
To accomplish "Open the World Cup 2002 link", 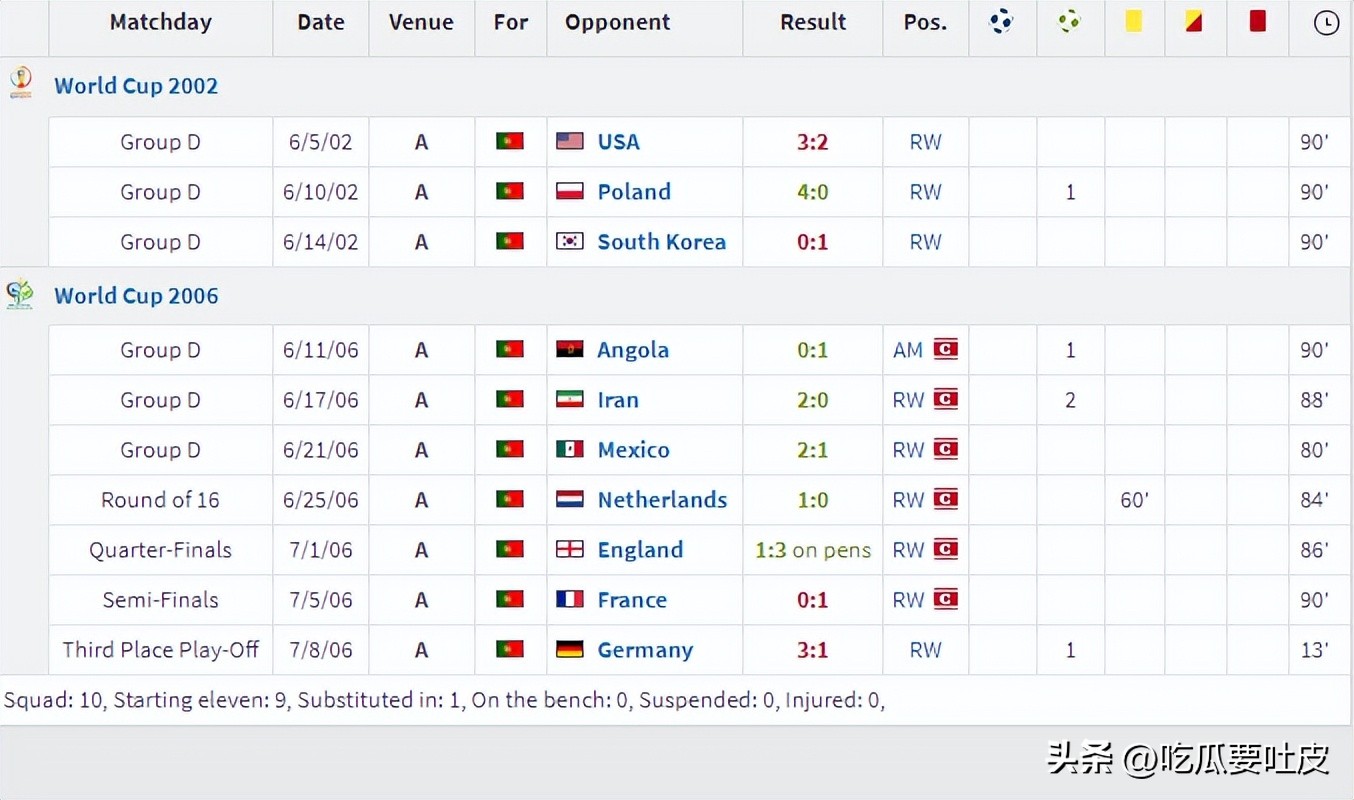I will (136, 86).
